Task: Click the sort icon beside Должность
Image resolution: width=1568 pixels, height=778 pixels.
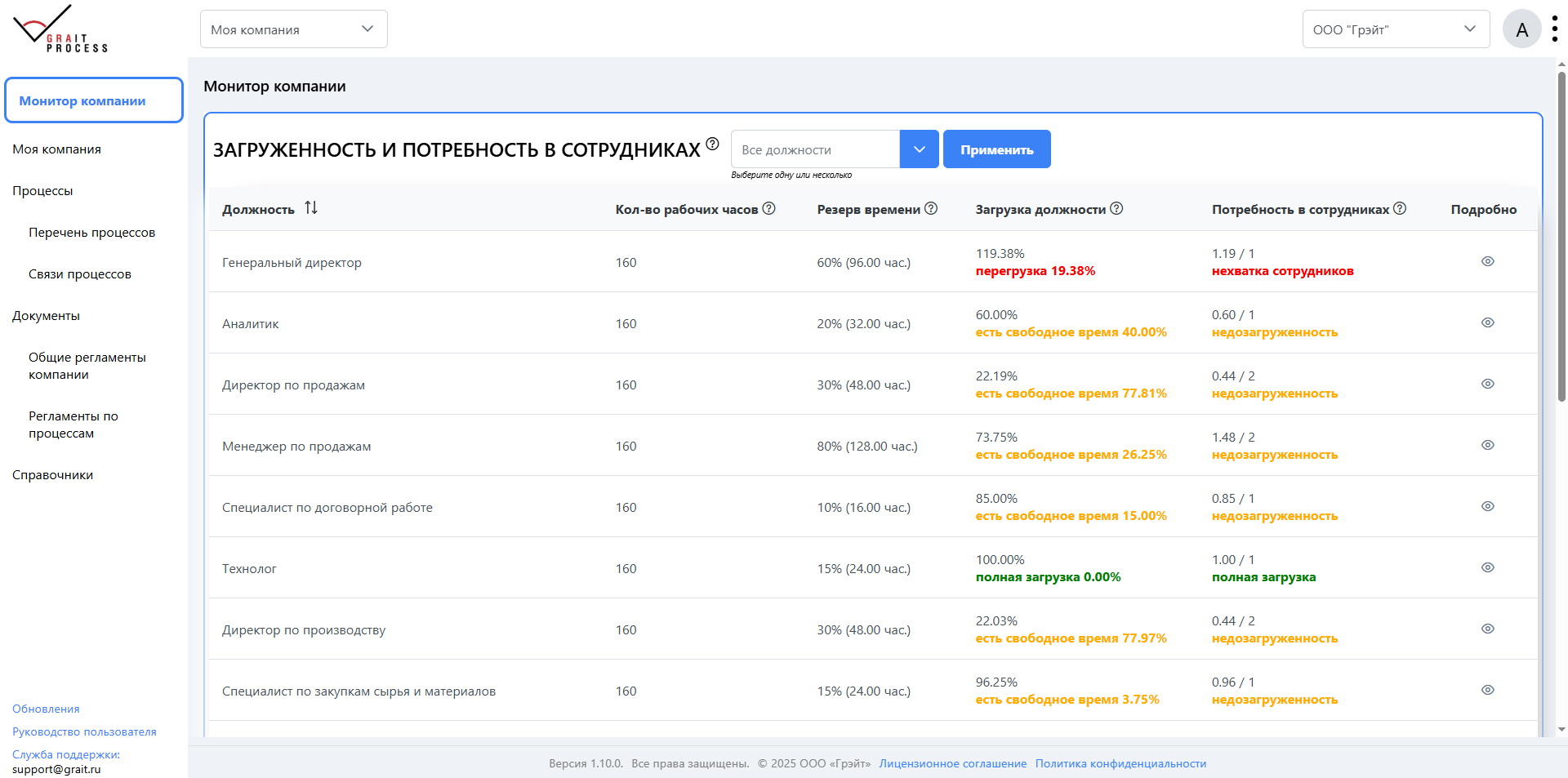Action: (310, 208)
